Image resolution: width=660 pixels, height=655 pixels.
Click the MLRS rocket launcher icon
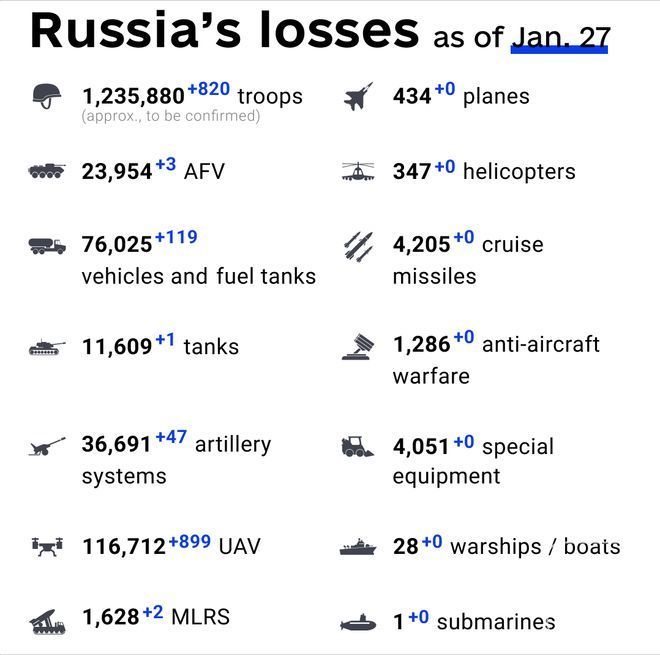click(x=47, y=620)
